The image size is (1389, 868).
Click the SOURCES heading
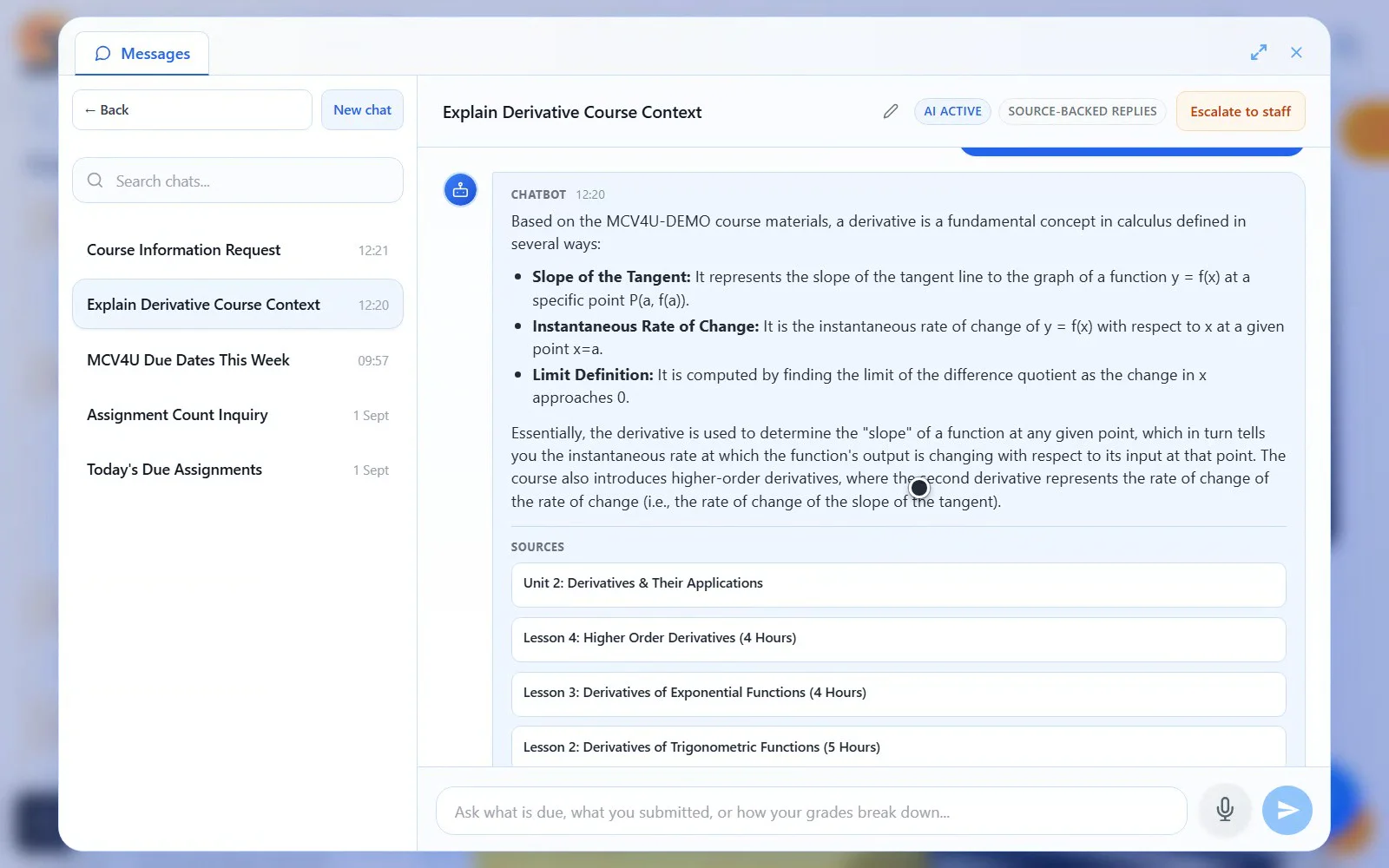pos(537,547)
